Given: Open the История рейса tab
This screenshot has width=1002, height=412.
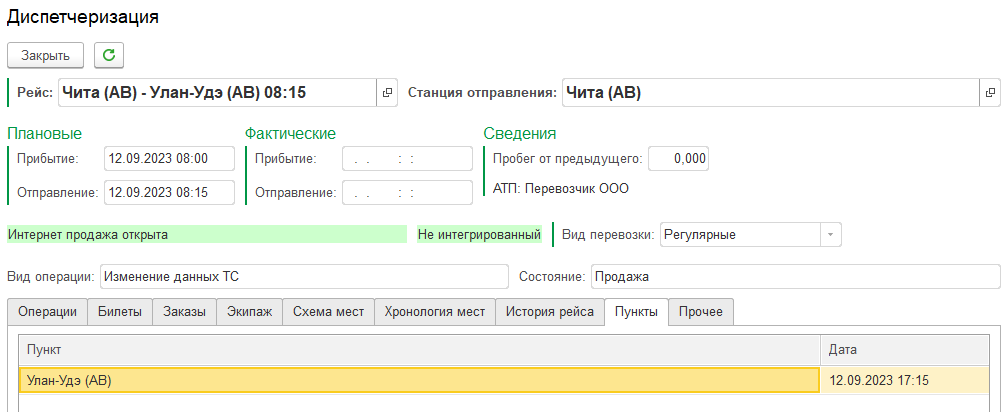Looking at the screenshot, I should click(549, 312).
